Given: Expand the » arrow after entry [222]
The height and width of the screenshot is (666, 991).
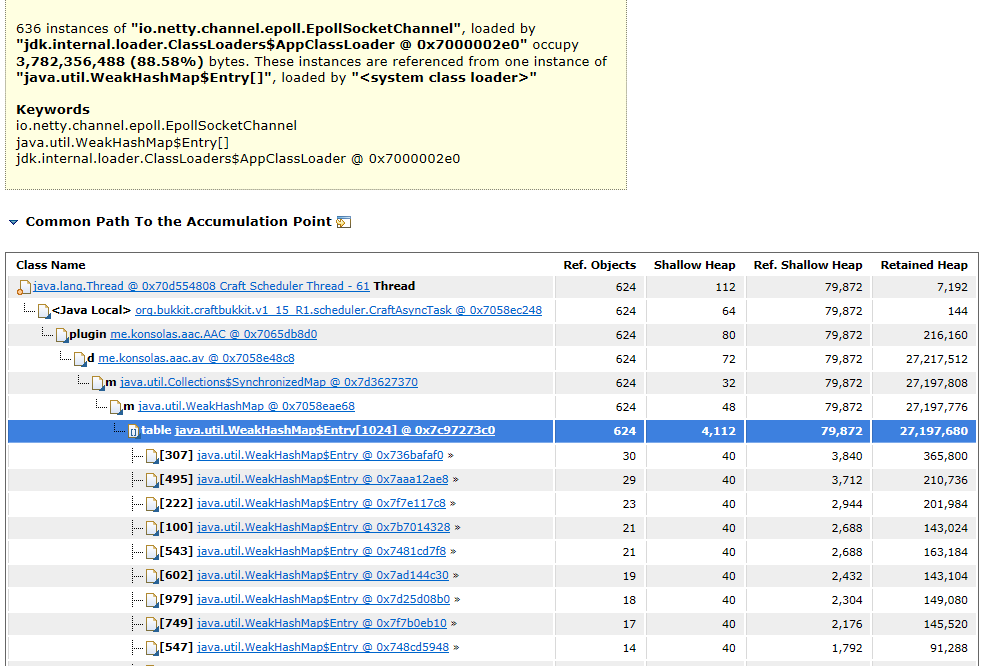Looking at the screenshot, I should (453, 504).
